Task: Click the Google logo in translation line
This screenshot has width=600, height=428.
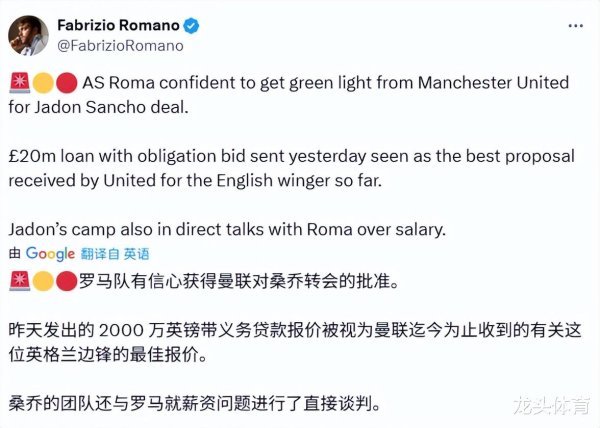Action: (50, 254)
